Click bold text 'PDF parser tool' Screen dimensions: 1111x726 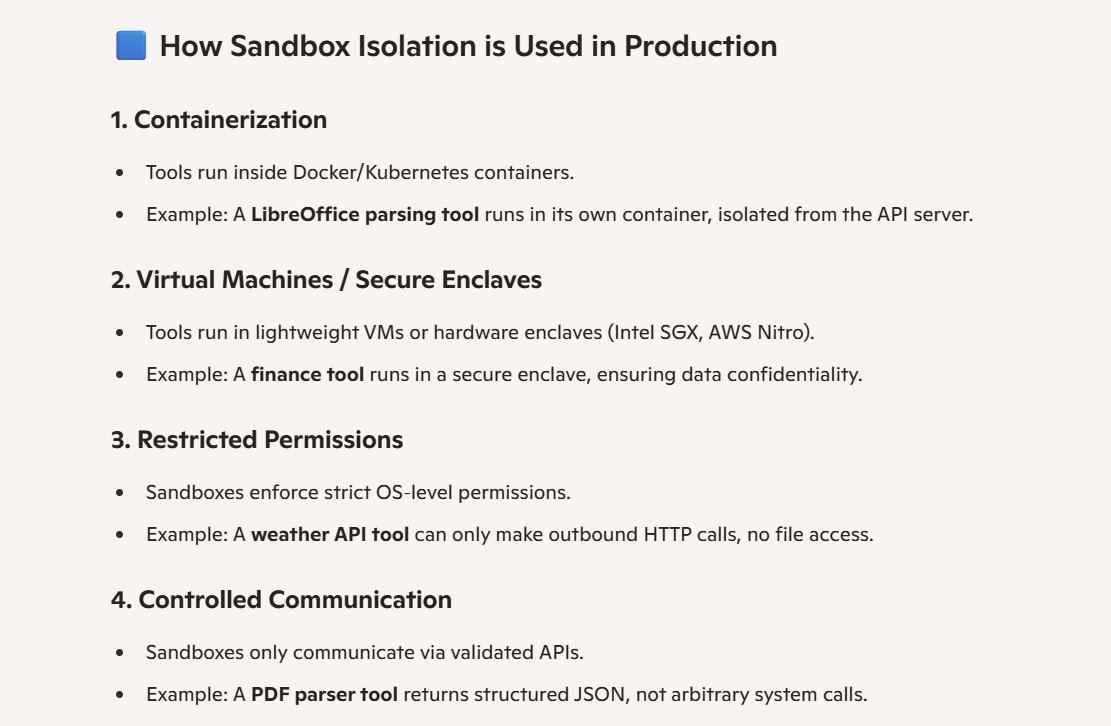325,695
